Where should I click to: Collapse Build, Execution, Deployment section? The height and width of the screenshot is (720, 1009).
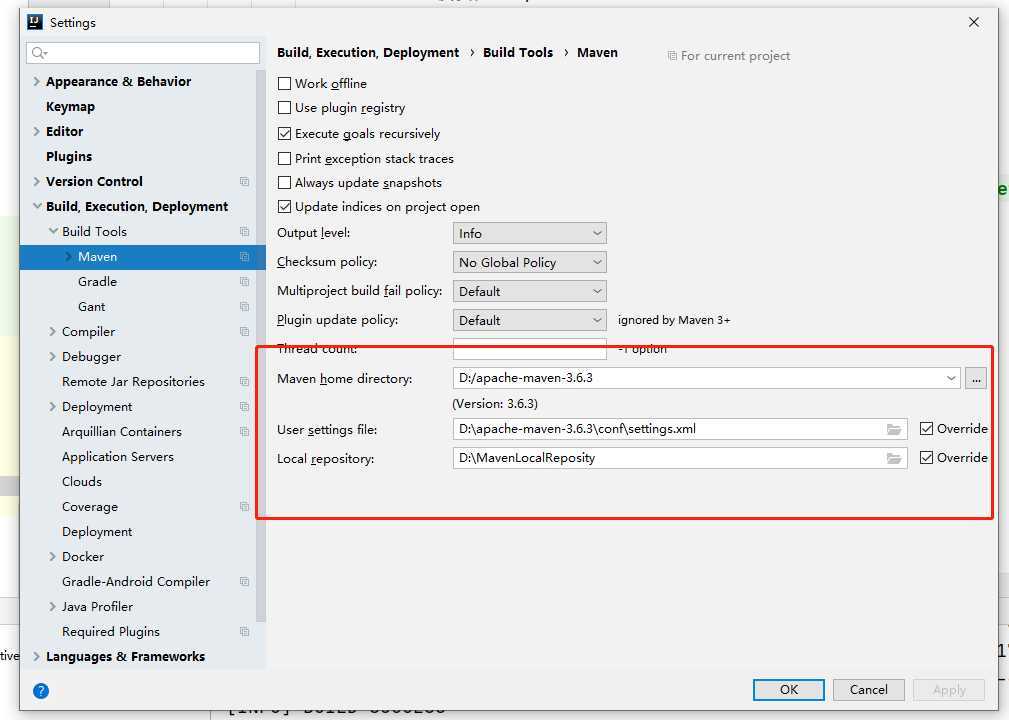[x=37, y=207]
